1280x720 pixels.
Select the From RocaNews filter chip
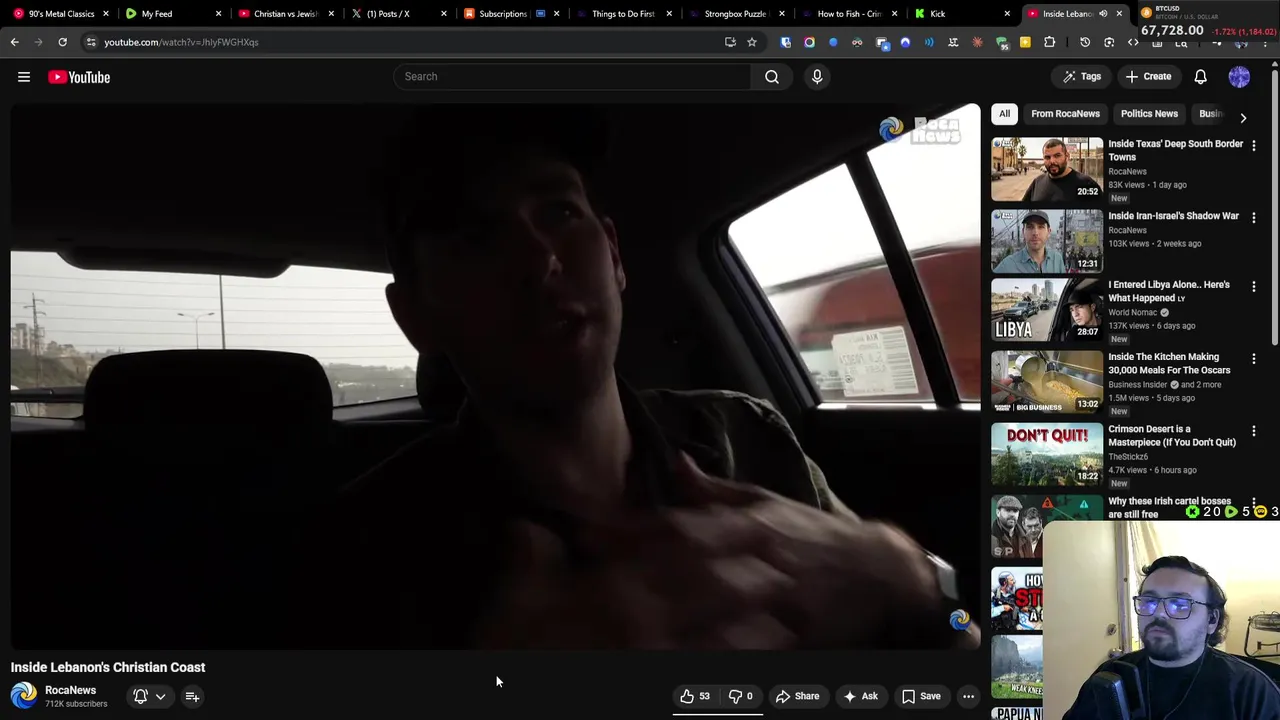1065,114
